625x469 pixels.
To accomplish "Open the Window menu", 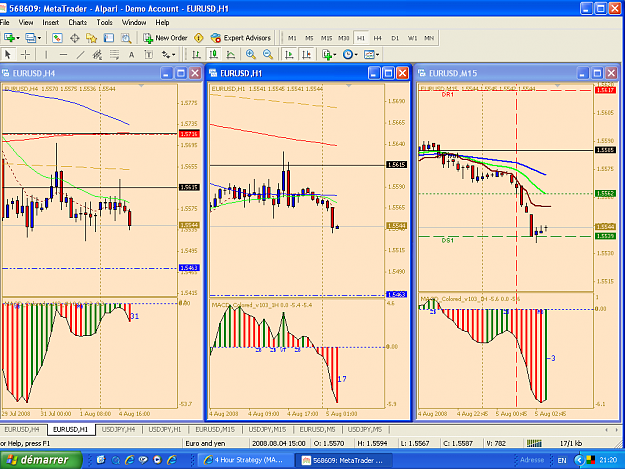I will (x=134, y=22).
